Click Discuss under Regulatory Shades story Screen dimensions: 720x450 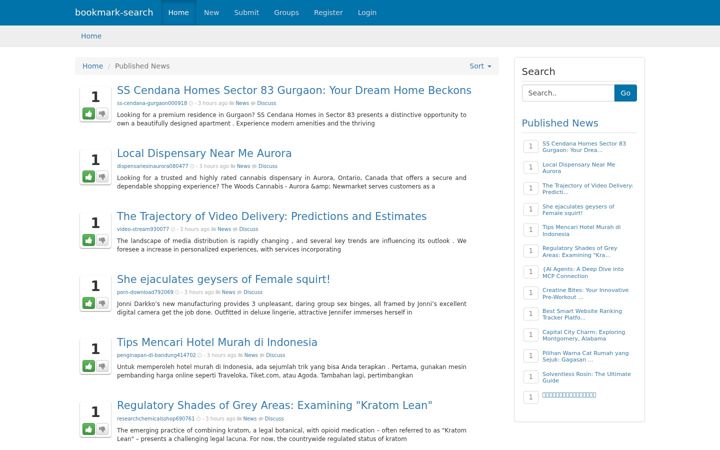[274, 419]
